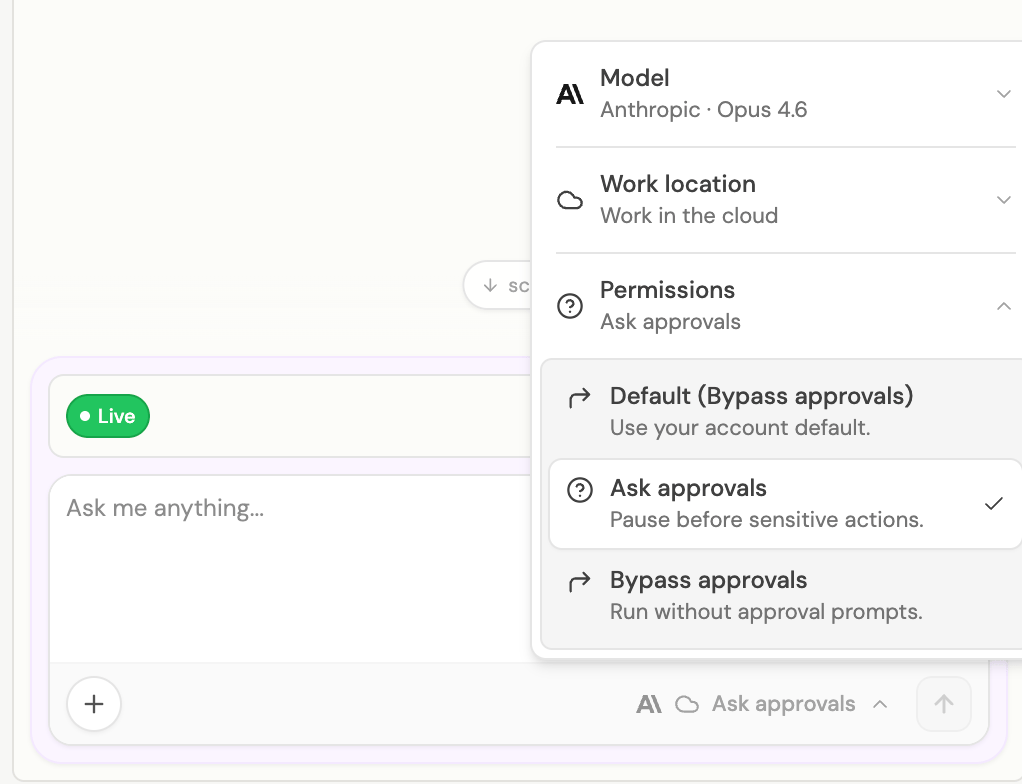Click the green Live badge
This screenshot has height=784, width=1022.
pos(108,416)
